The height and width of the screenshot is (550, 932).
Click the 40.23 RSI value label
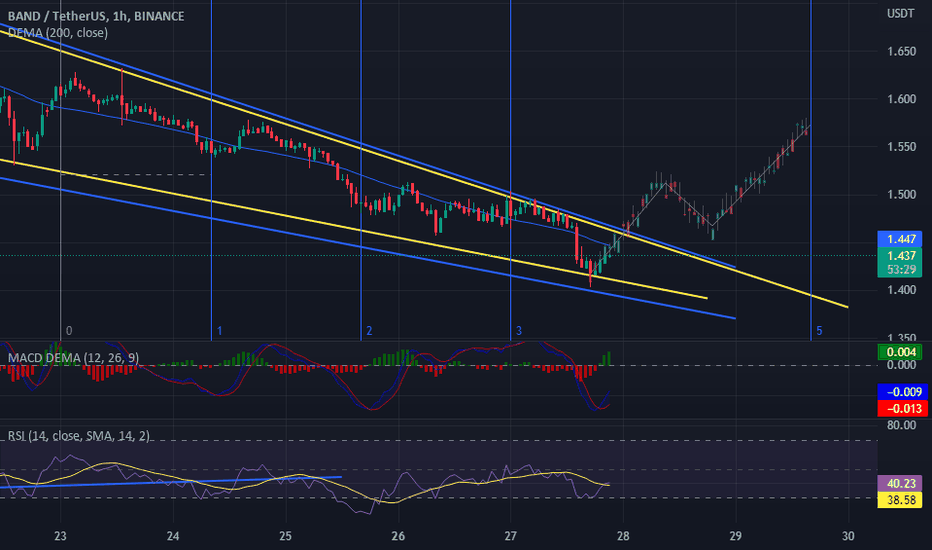[900, 483]
